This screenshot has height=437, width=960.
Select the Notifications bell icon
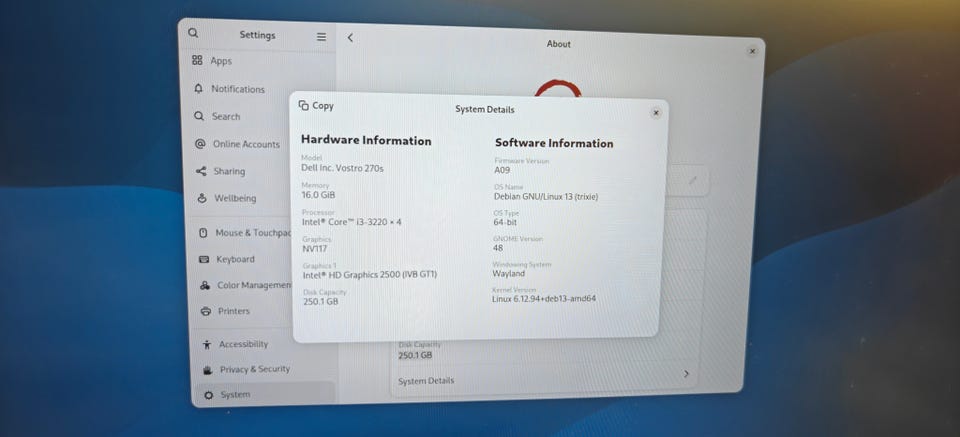click(198, 89)
